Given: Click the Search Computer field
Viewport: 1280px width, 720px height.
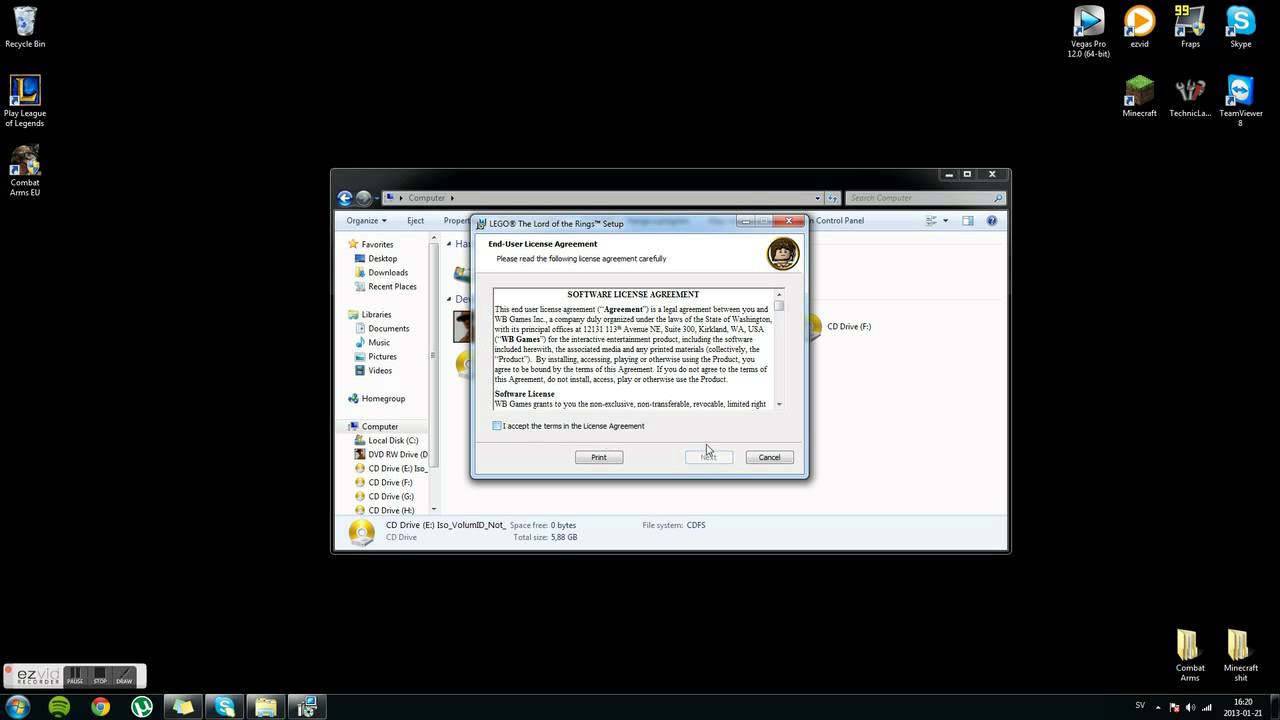Looking at the screenshot, I should pos(925,198).
